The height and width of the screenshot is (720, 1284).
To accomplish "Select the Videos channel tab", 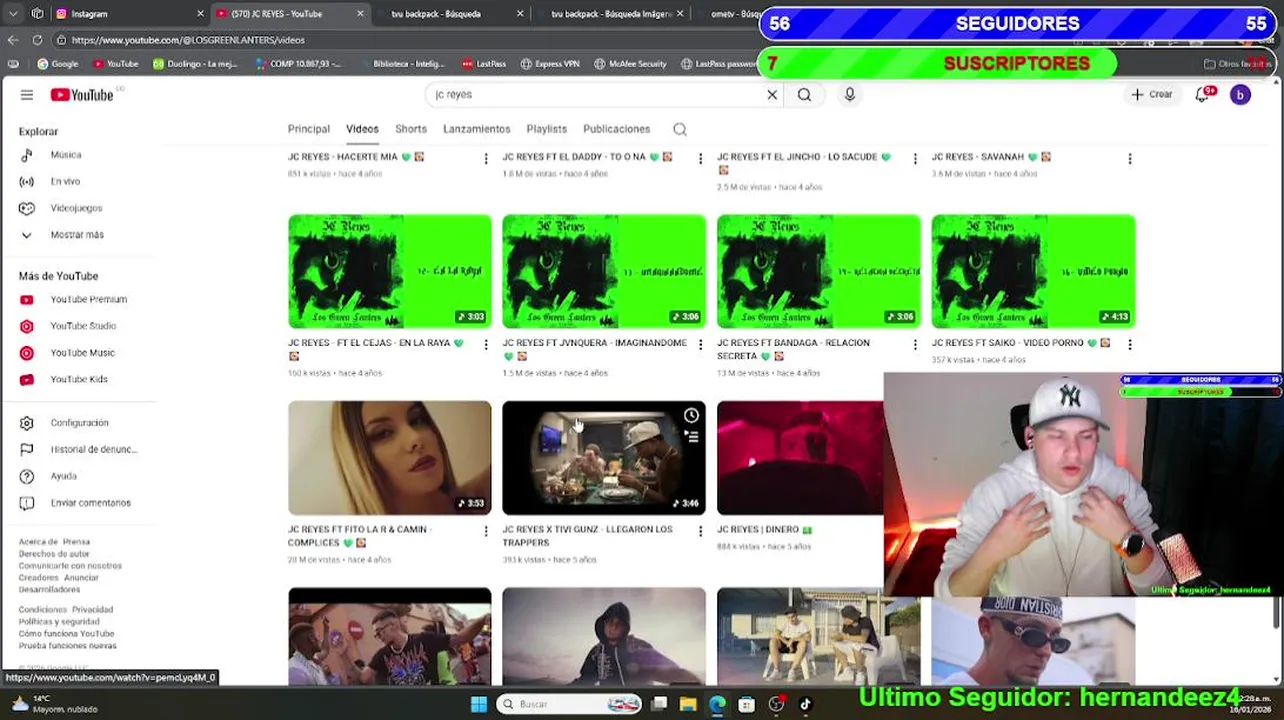I will pyautogui.click(x=362, y=129).
